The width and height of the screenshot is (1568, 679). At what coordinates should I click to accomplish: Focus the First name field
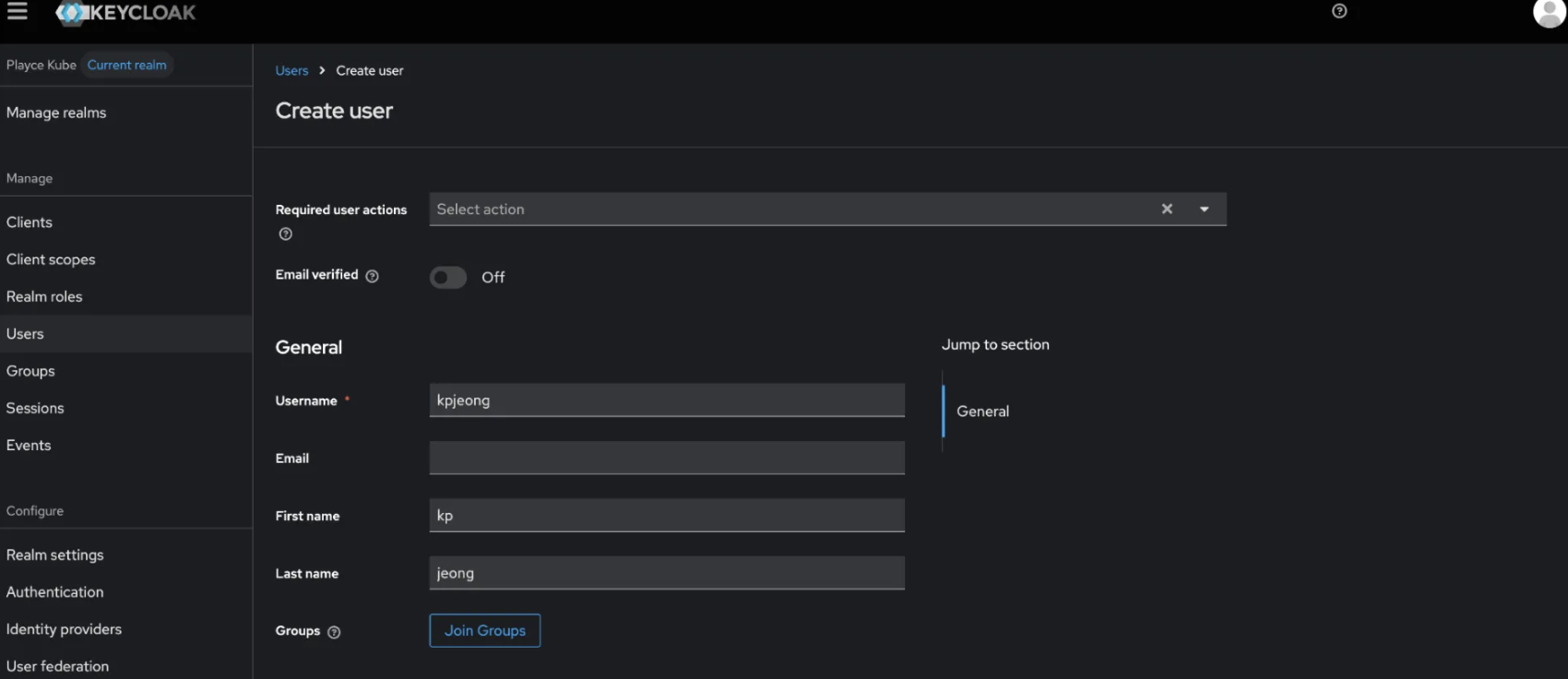pos(667,516)
